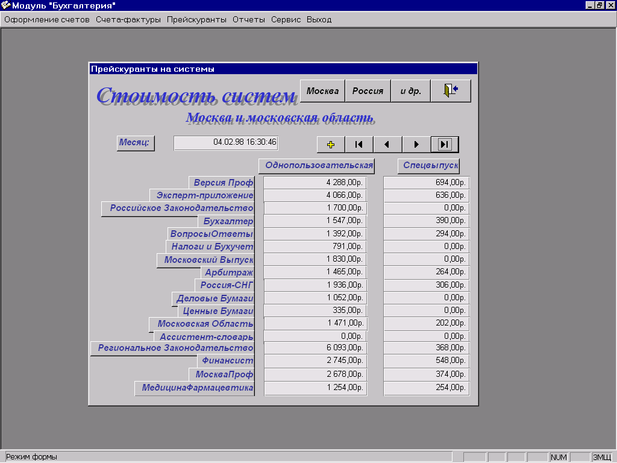Select the Налоги и Бухучет label
617x463 pixels.
[x=210, y=247]
